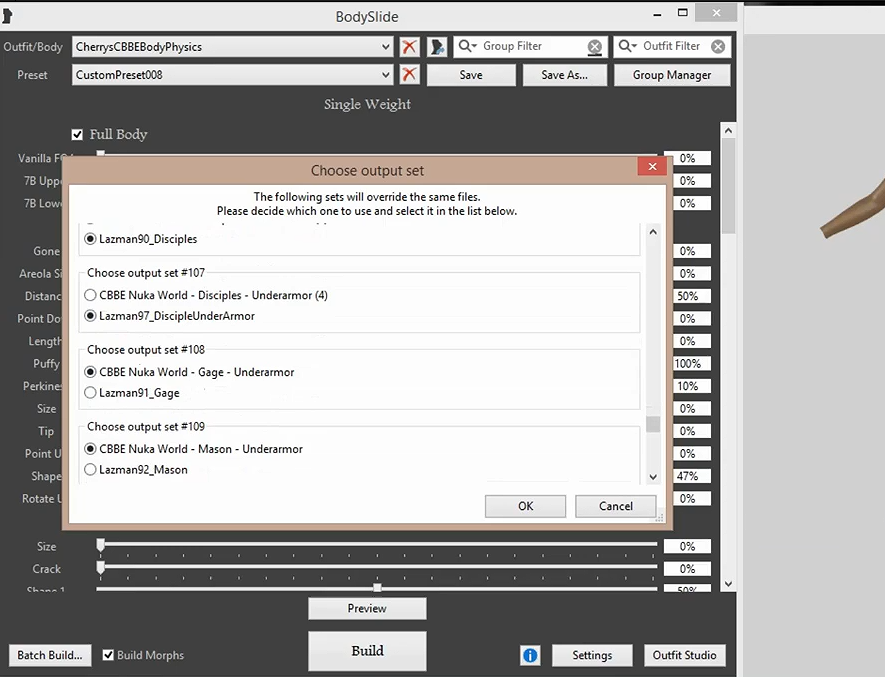
Task: Clear the Outfit Filter search field
Action: click(x=718, y=47)
